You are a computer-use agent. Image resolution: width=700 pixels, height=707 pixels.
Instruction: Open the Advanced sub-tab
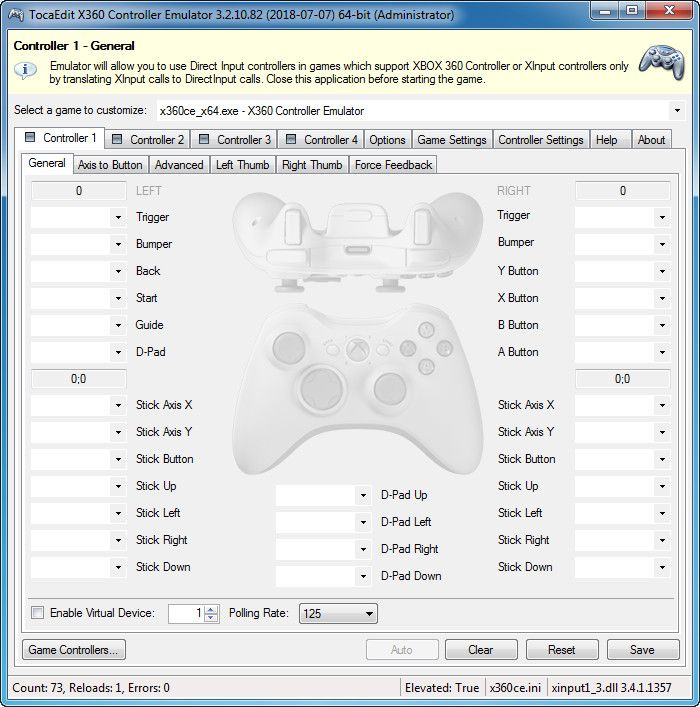(179, 165)
